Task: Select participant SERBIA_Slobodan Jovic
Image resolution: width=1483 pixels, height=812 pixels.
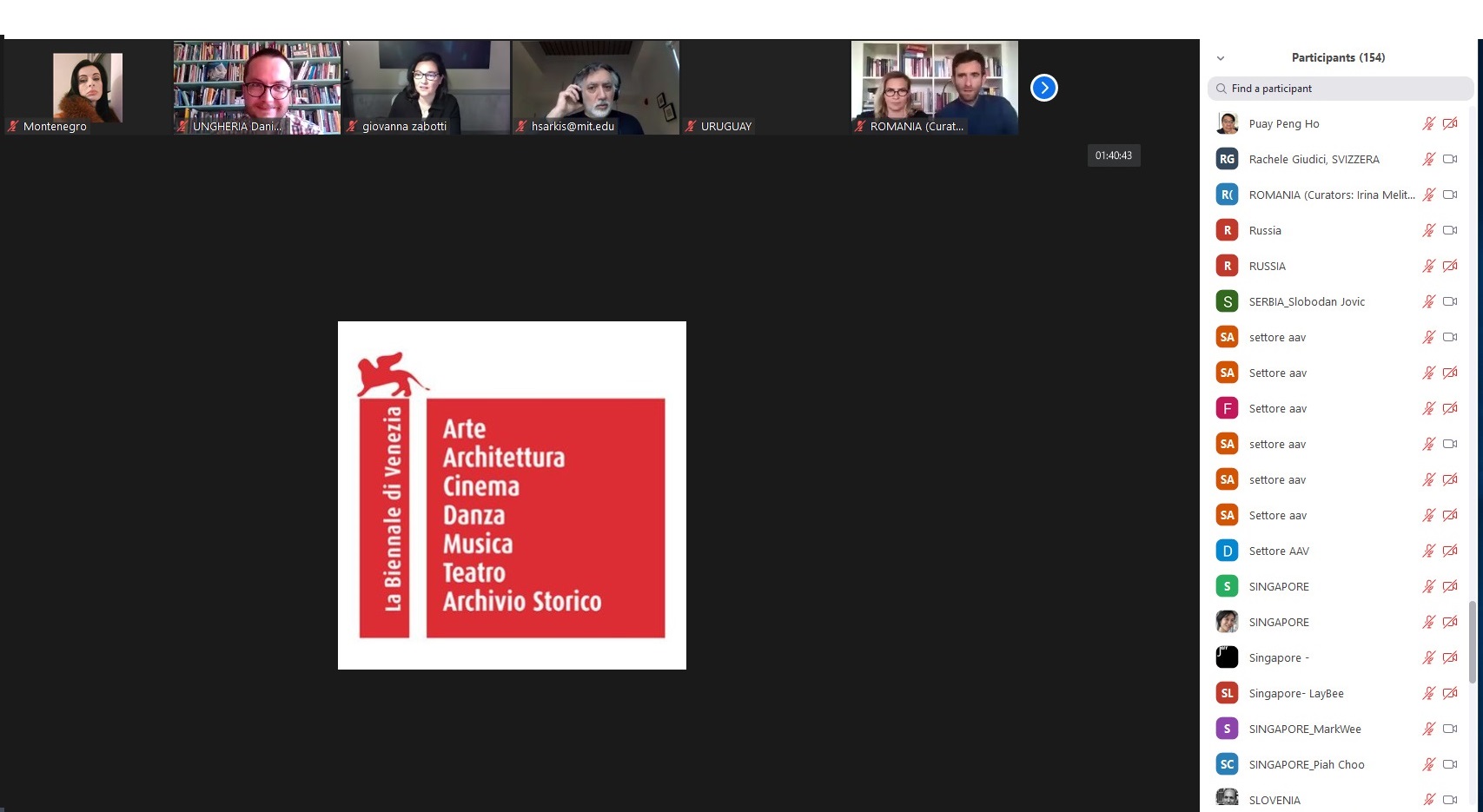Action: click(1307, 302)
